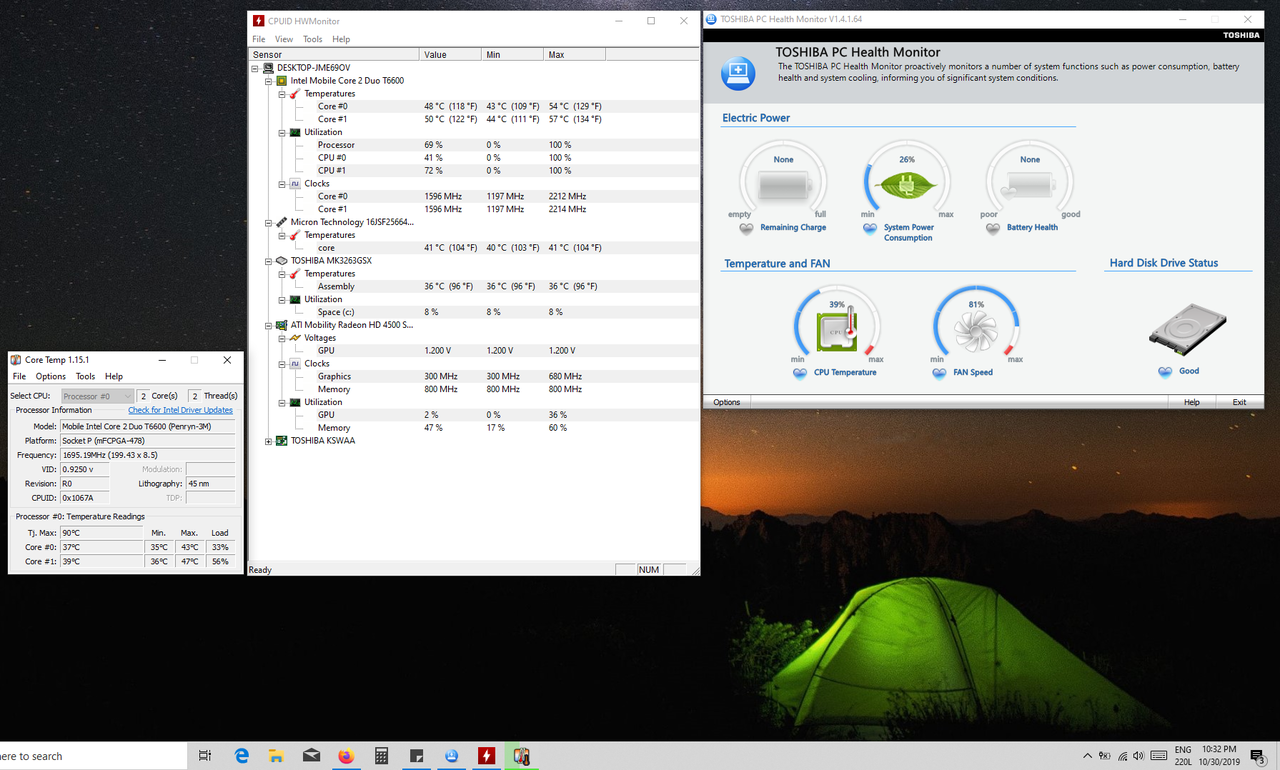Expand Remaining Charge details with heart button
The image size is (1280, 770).
[746, 228]
